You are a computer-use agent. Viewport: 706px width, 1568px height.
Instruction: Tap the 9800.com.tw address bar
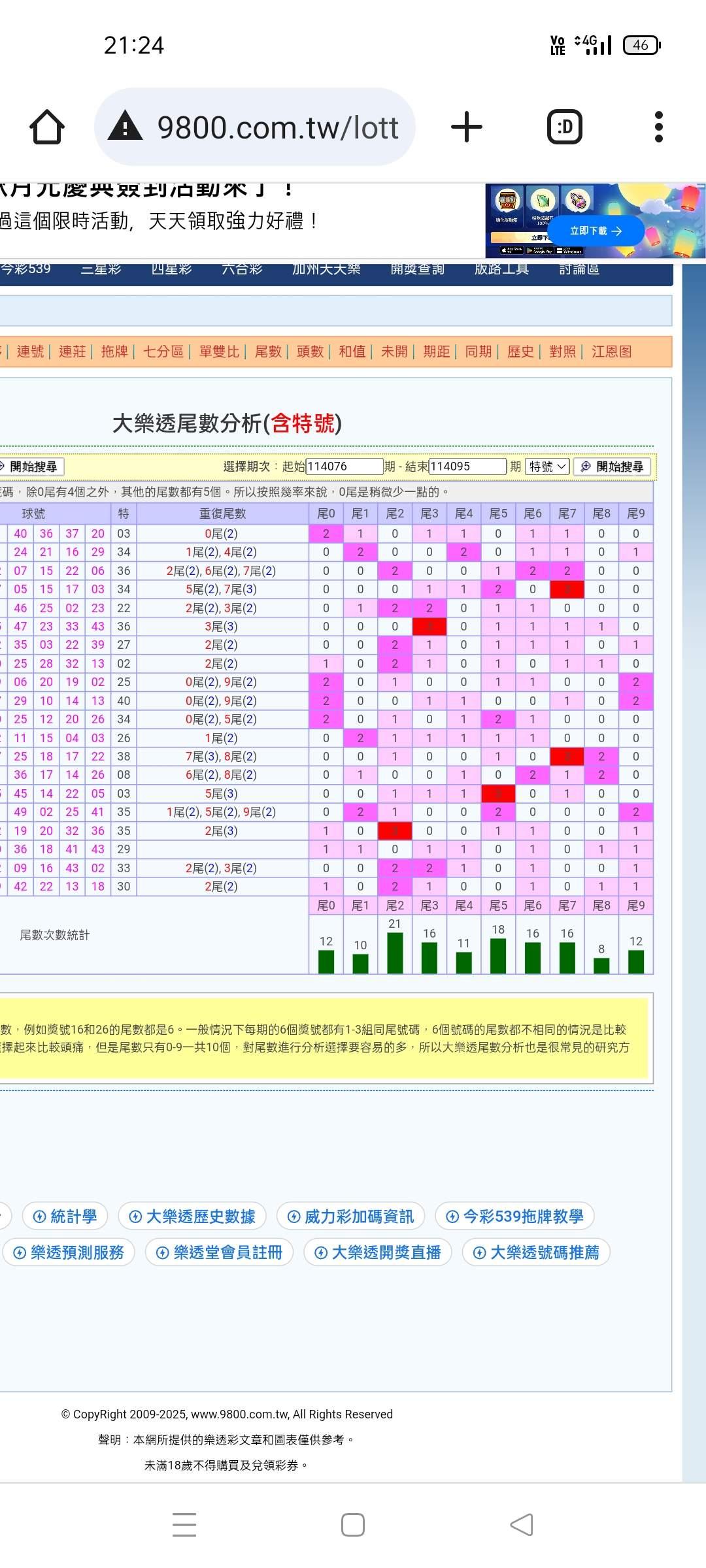coord(255,127)
